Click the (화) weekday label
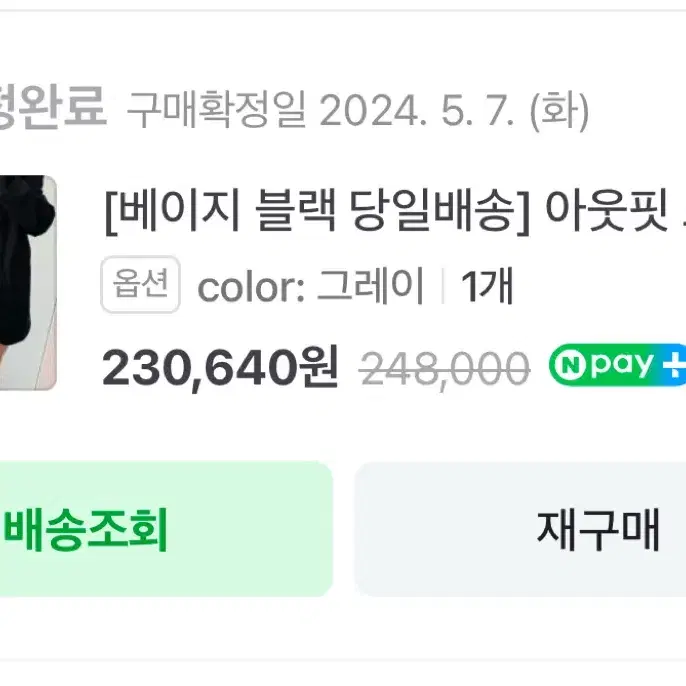 (559, 110)
